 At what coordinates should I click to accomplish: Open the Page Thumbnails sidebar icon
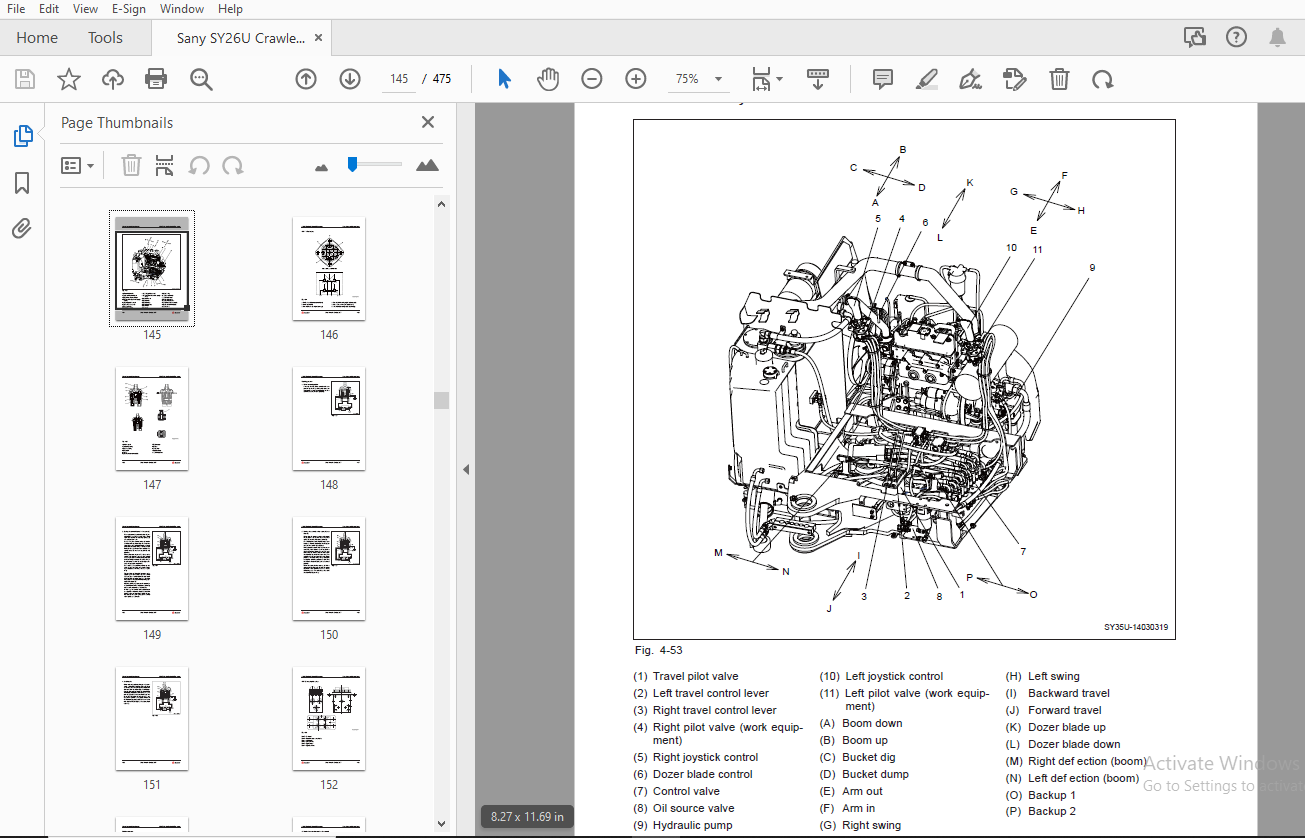tap(22, 136)
